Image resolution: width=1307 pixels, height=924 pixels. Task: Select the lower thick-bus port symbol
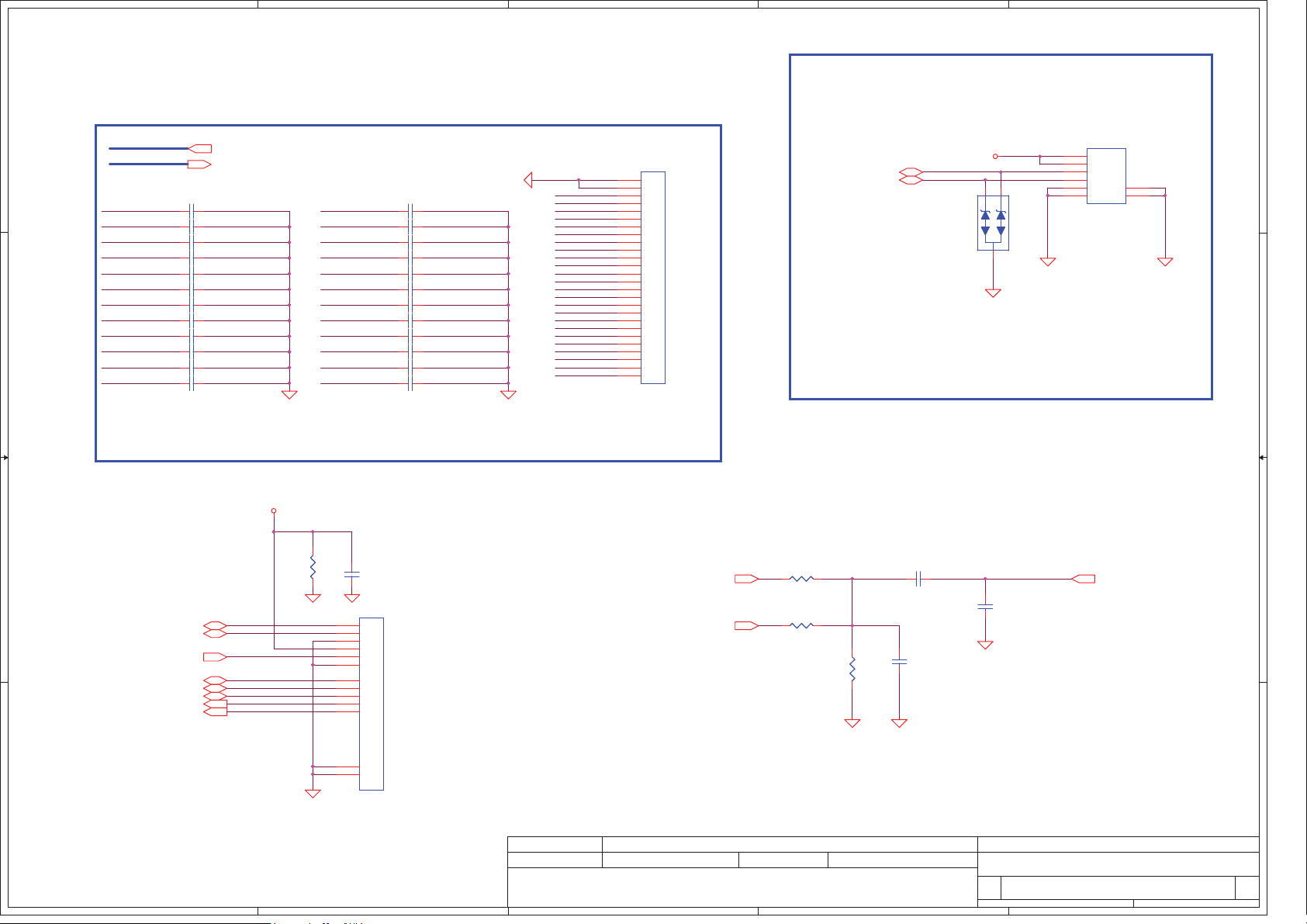(x=200, y=164)
